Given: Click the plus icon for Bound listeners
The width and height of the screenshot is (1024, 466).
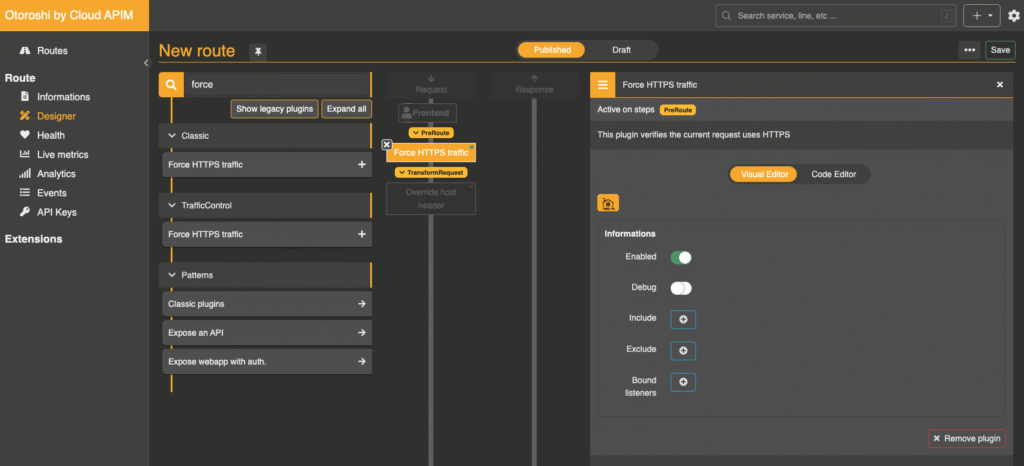Looking at the screenshot, I should coord(683,382).
